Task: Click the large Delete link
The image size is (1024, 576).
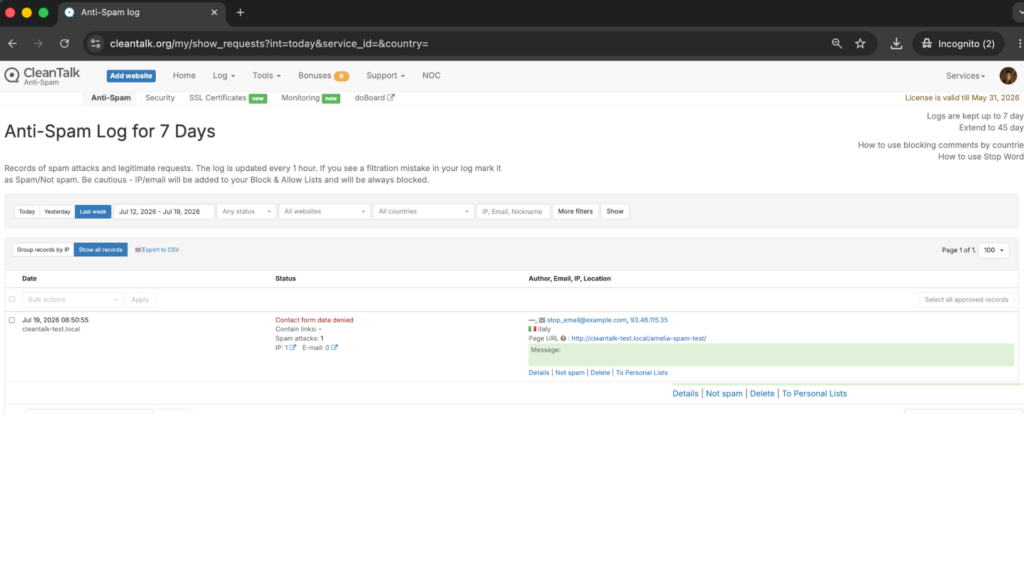Action: (761, 394)
